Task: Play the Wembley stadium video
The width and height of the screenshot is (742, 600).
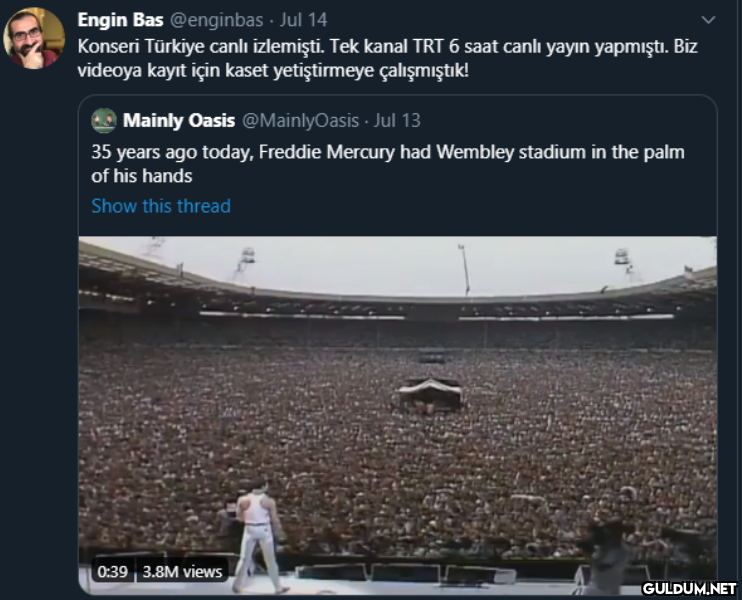Action: 398,415
